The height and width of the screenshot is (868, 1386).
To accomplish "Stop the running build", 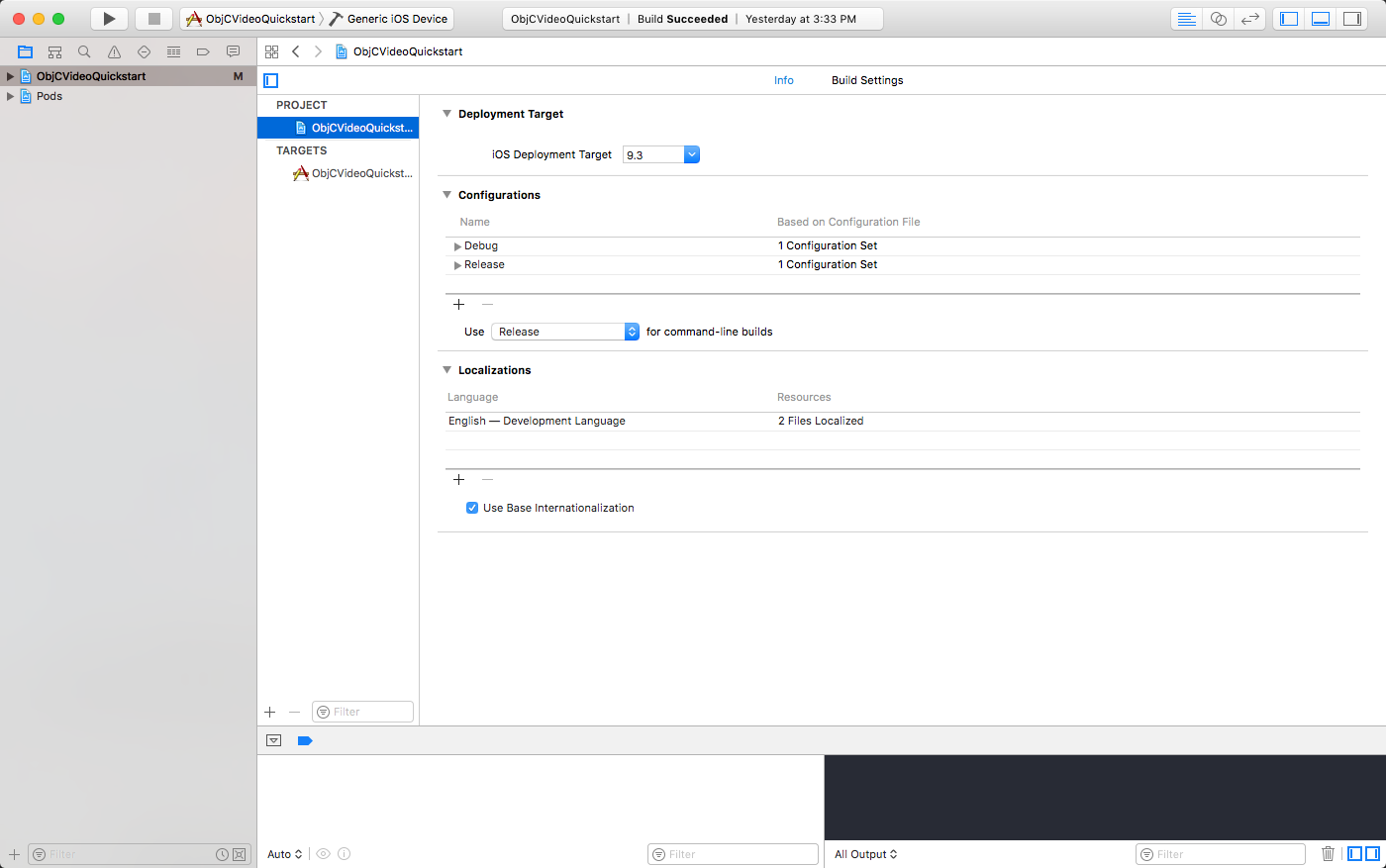I will [153, 19].
